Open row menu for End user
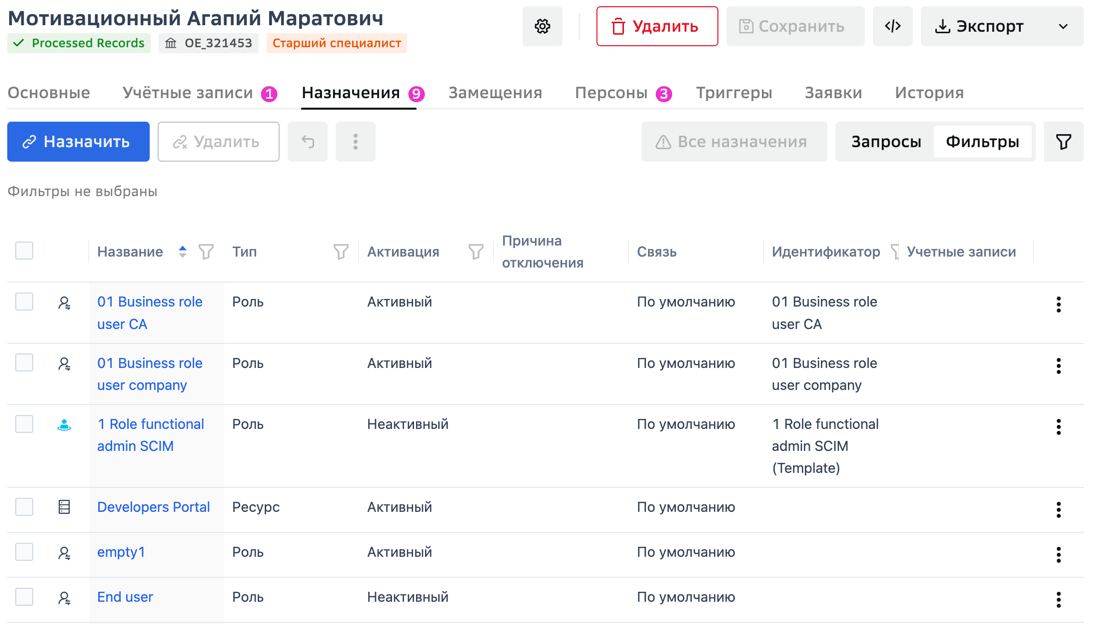The width and height of the screenshot is (1096, 624). pyautogui.click(x=1058, y=600)
